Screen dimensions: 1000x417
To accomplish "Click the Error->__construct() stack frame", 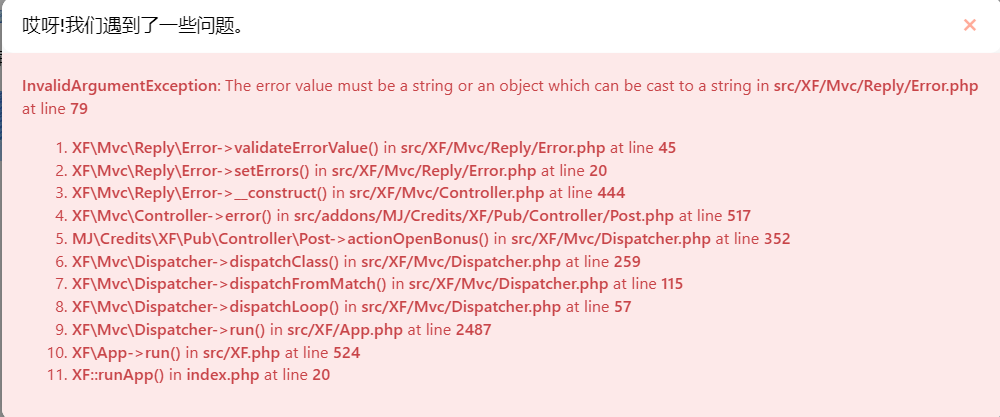I will click(x=199, y=193).
